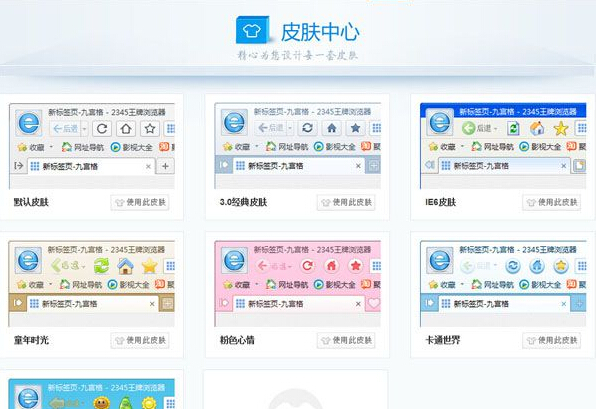This screenshot has height=409, width=596.
Task: Open the 默认皮肤 preview thumbnail
Action: tap(92, 146)
